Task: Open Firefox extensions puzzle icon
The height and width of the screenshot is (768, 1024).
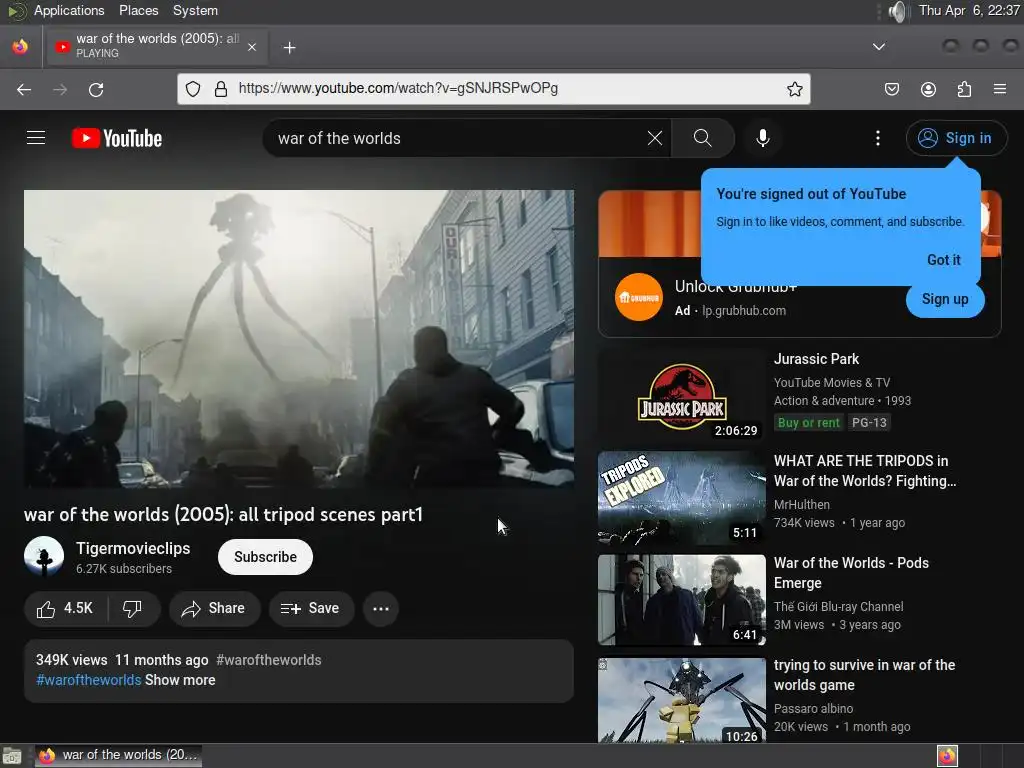Action: pos(964,89)
